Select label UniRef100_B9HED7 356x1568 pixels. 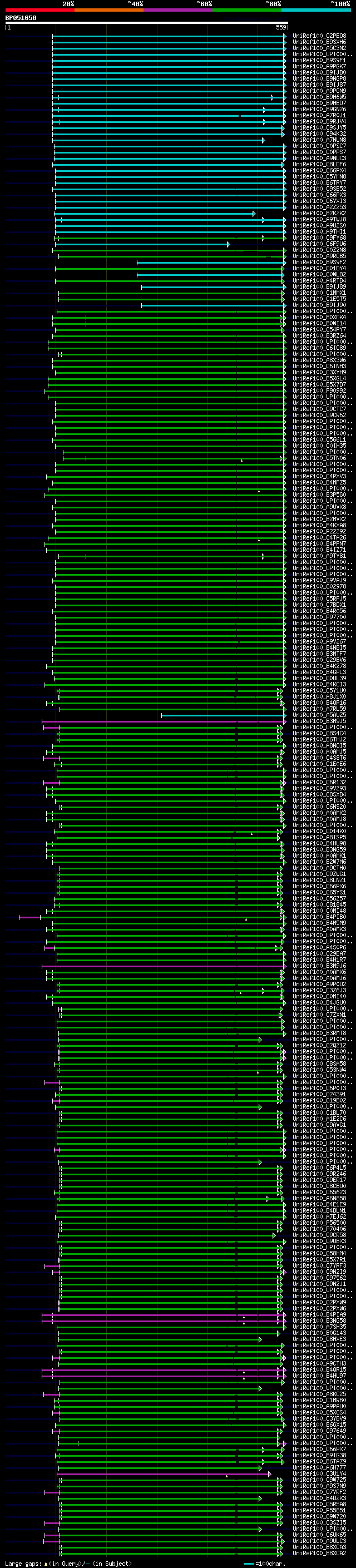coord(319,103)
